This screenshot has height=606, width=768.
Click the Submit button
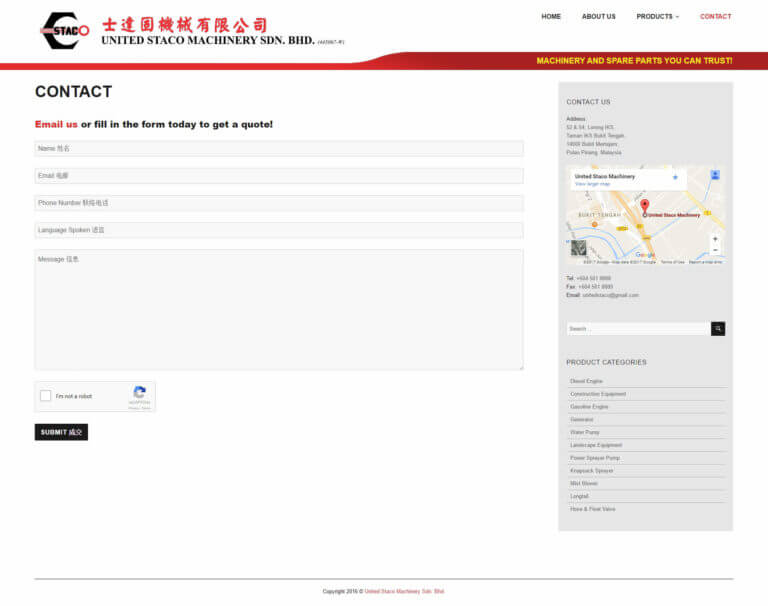(61, 432)
